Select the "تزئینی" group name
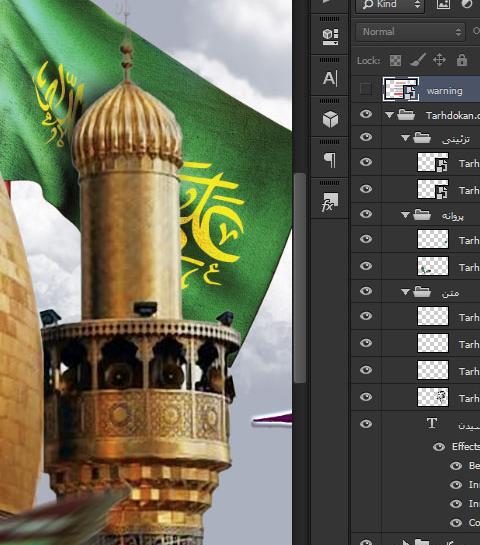Screen dimensions: 480x545 [456, 139]
